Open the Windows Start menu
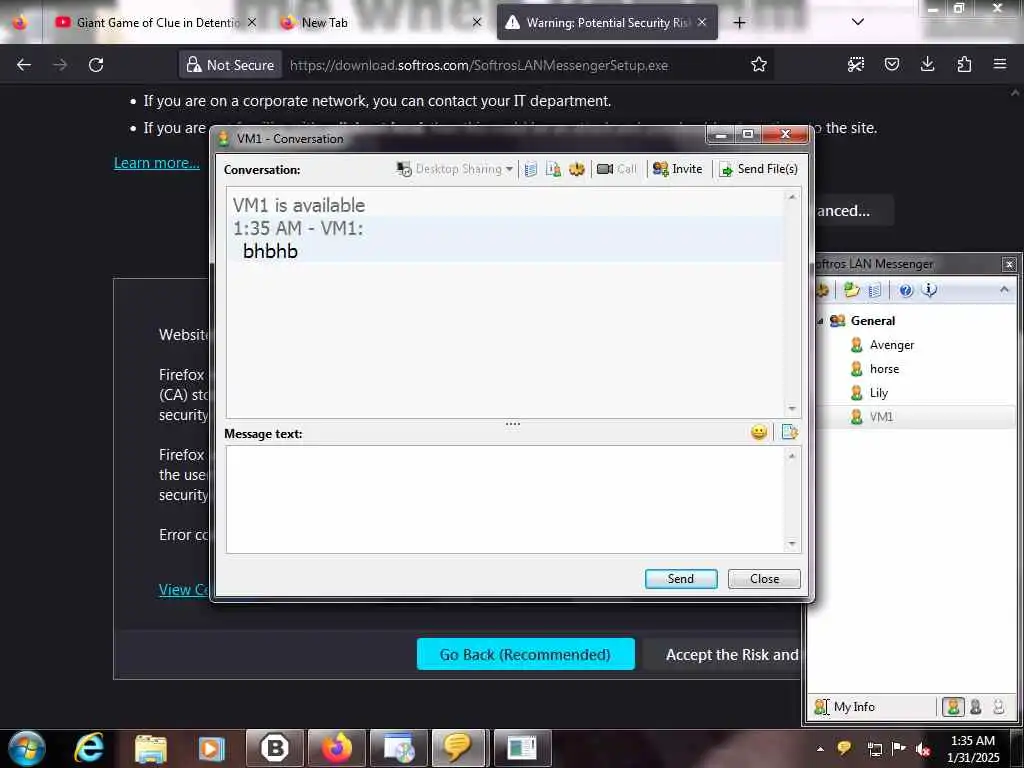The width and height of the screenshot is (1024, 768). coord(27,748)
